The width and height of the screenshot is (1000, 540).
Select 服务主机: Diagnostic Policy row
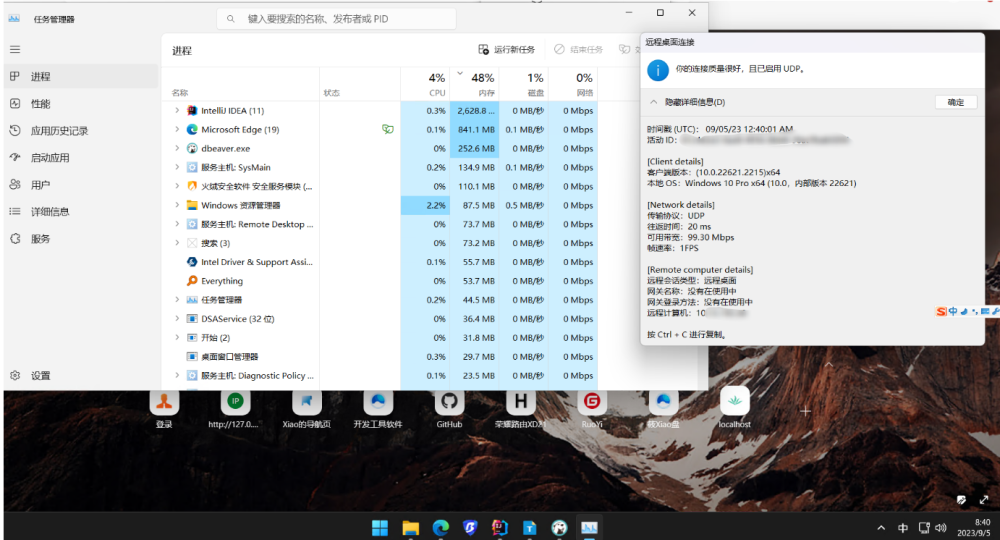381,376
